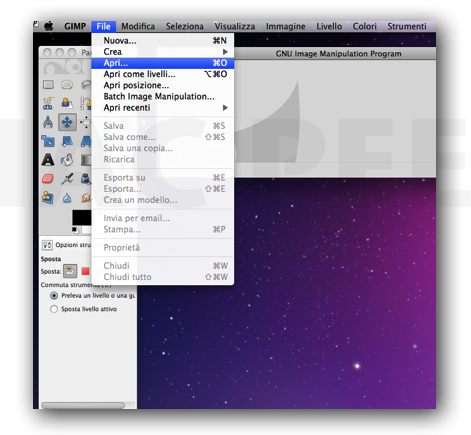Open the Strumenti menu
This screenshot has width=471, height=435.
(407, 26)
